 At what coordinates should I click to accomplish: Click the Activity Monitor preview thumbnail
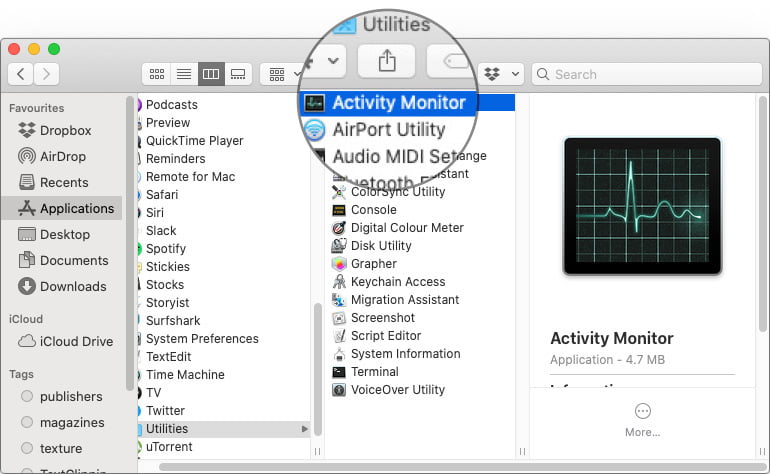coord(642,206)
